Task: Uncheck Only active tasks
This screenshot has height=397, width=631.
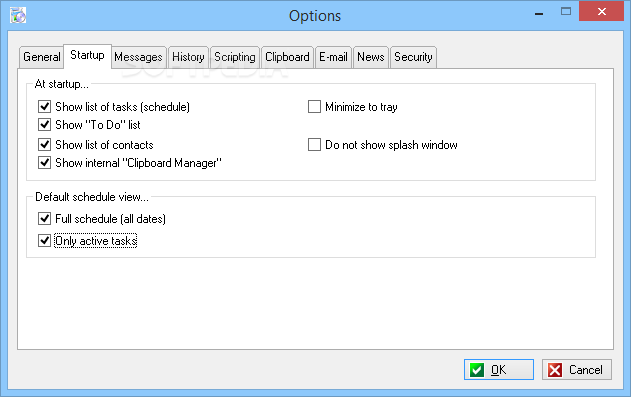Action: tap(44, 241)
